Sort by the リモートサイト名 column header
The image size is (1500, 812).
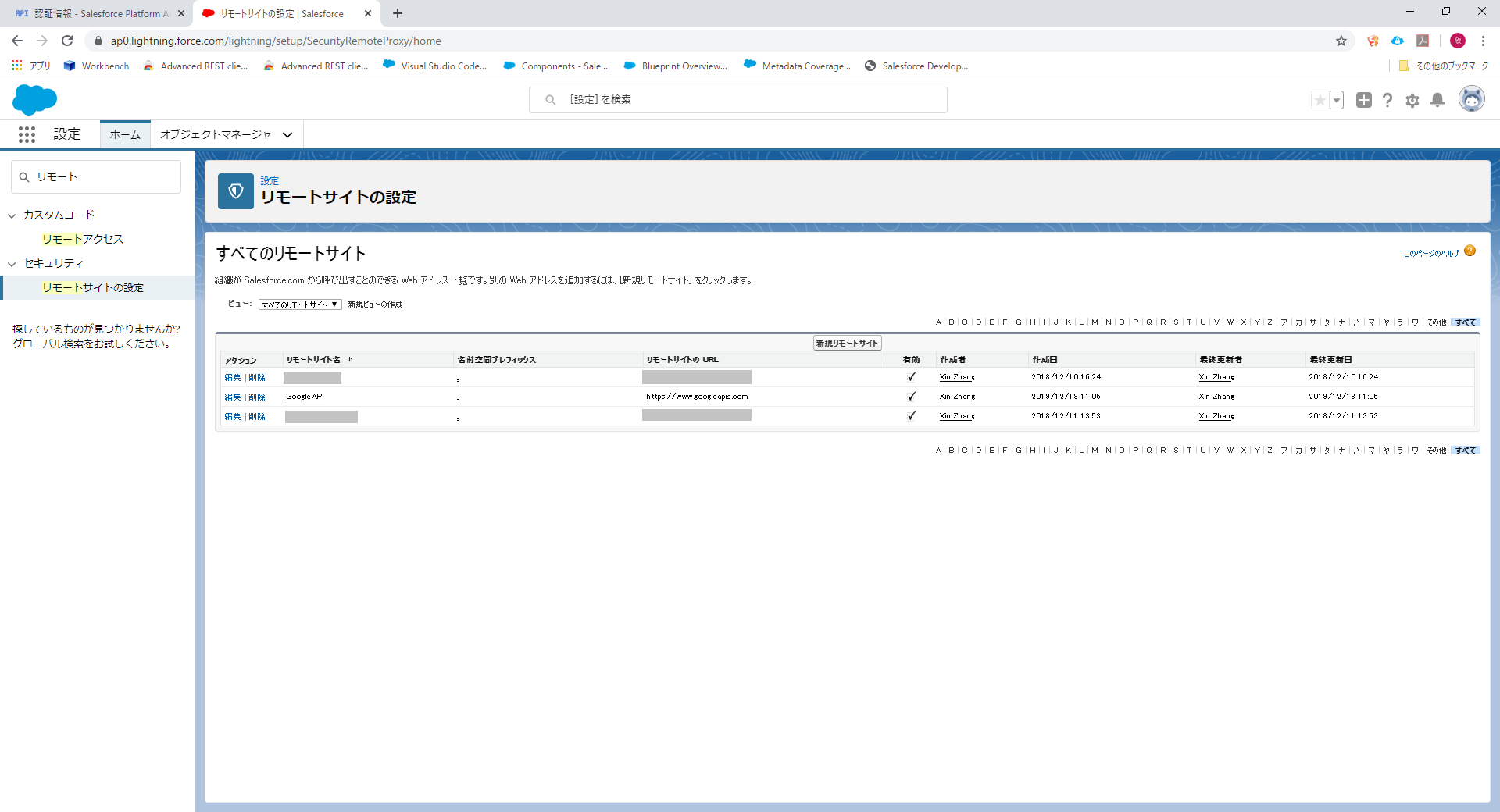(x=313, y=360)
